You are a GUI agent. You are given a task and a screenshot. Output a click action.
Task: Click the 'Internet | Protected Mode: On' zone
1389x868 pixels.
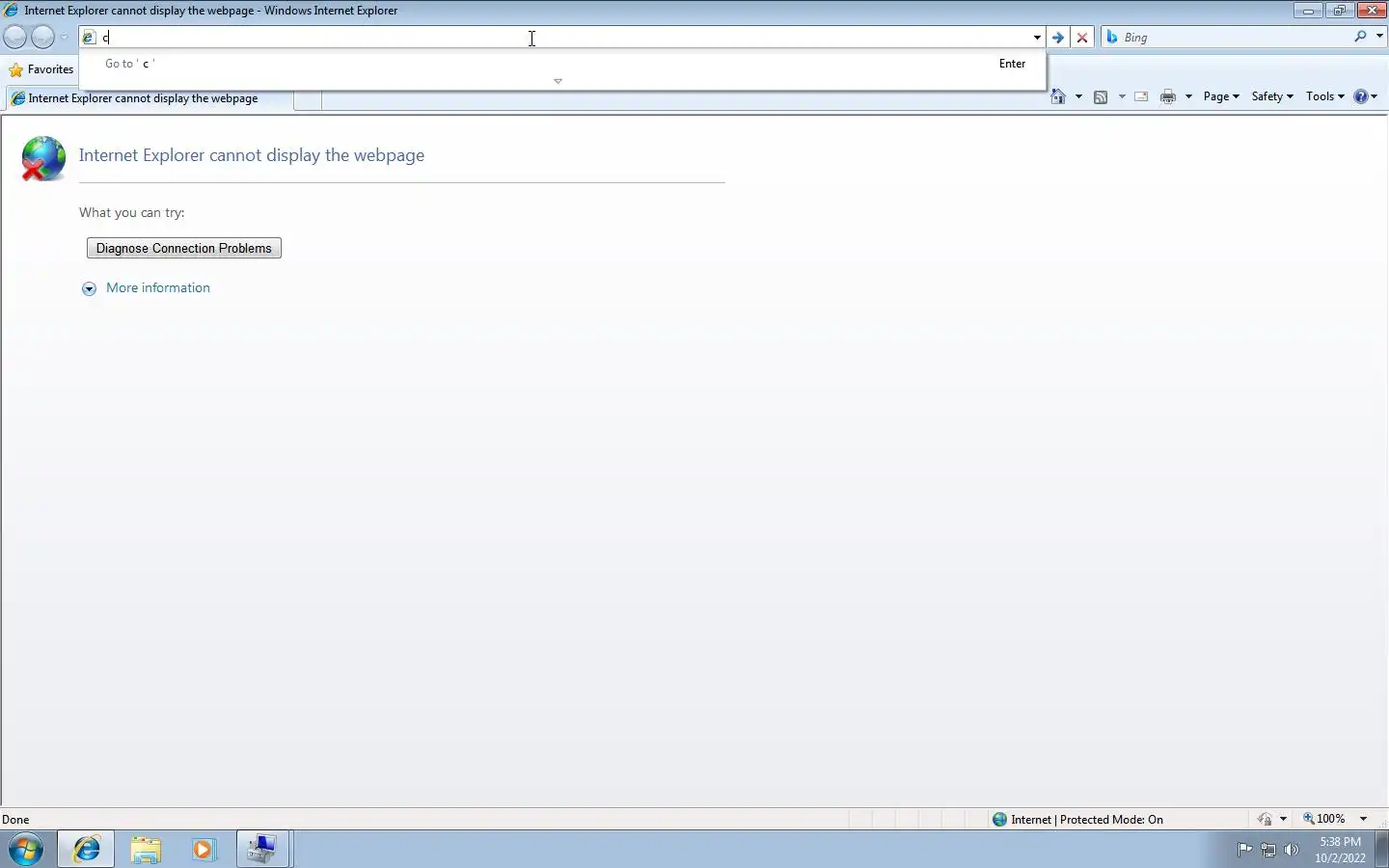tap(1077, 820)
